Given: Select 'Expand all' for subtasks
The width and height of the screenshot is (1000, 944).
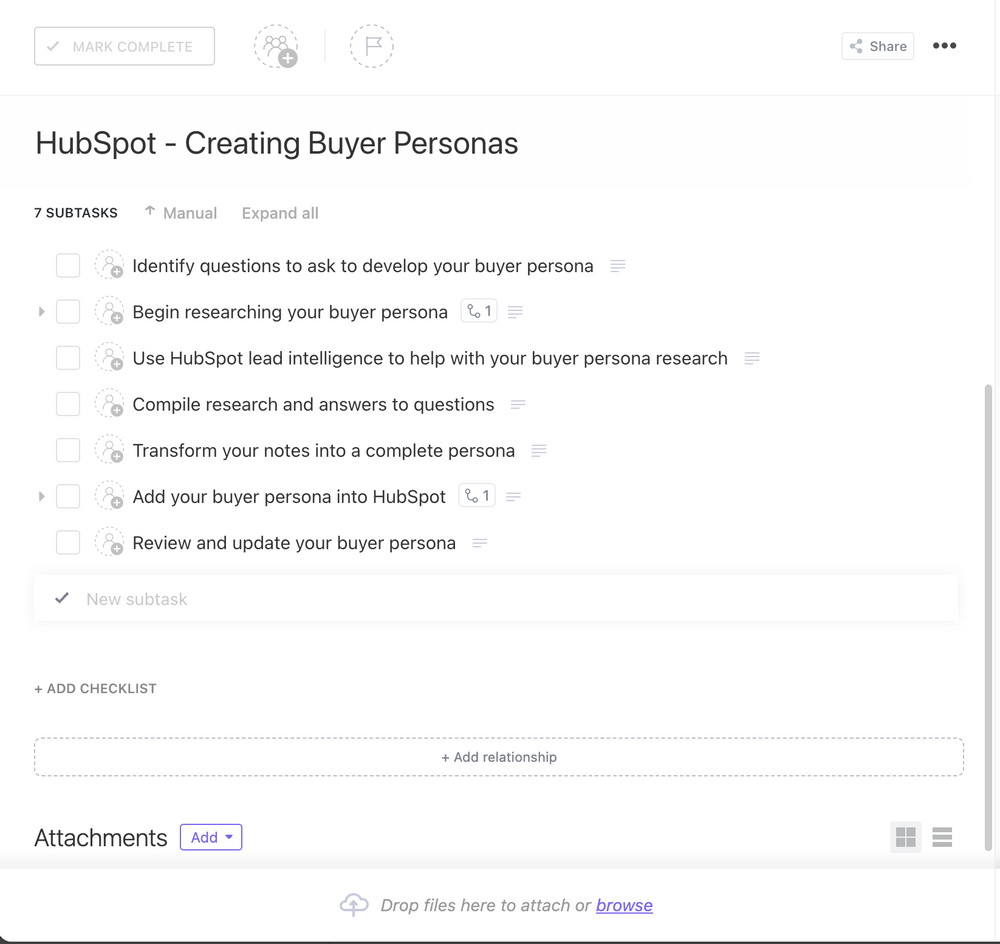Looking at the screenshot, I should click(279, 213).
